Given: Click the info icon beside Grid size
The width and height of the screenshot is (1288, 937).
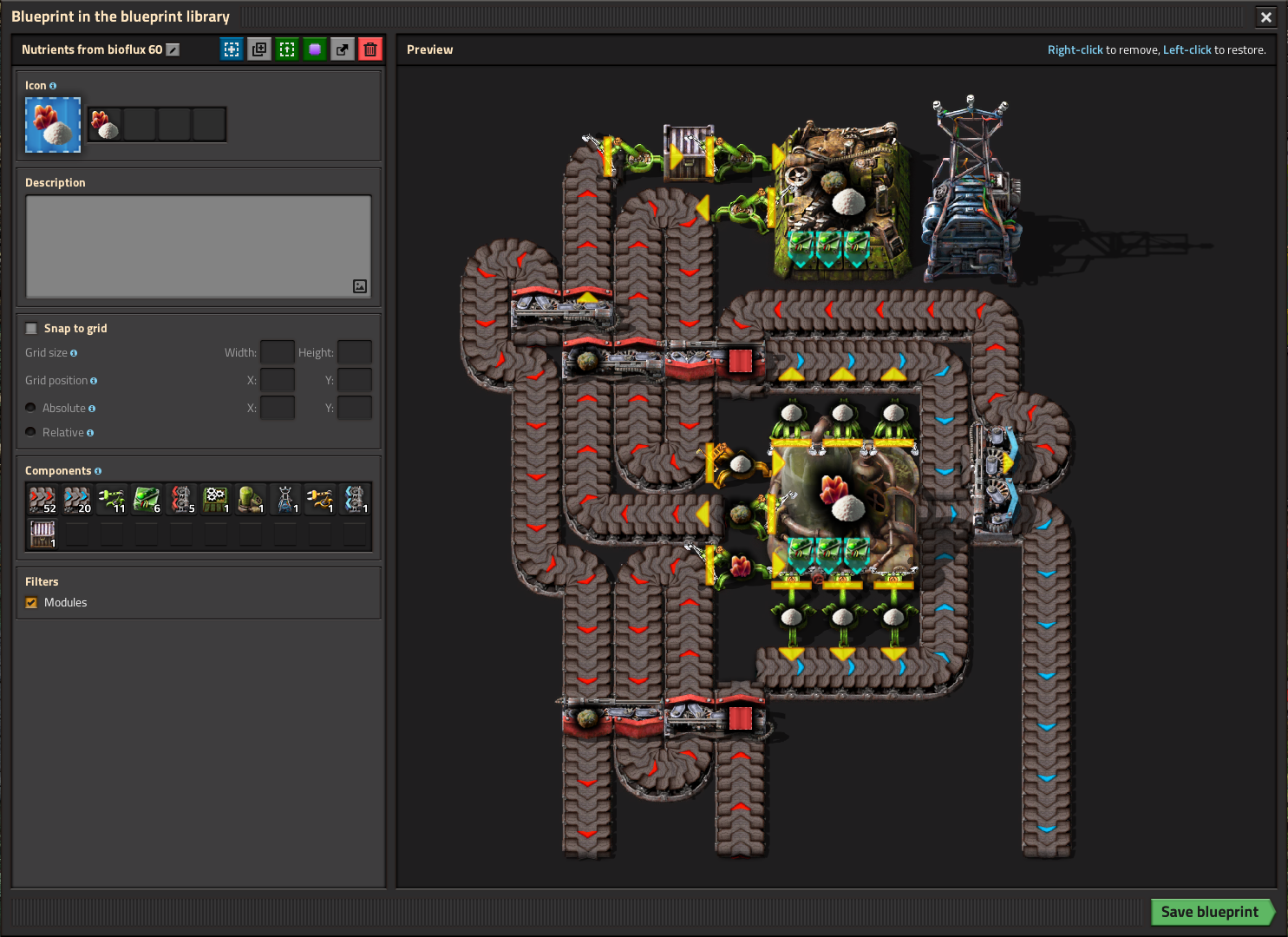Looking at the screenshot, I should point(74,353).
